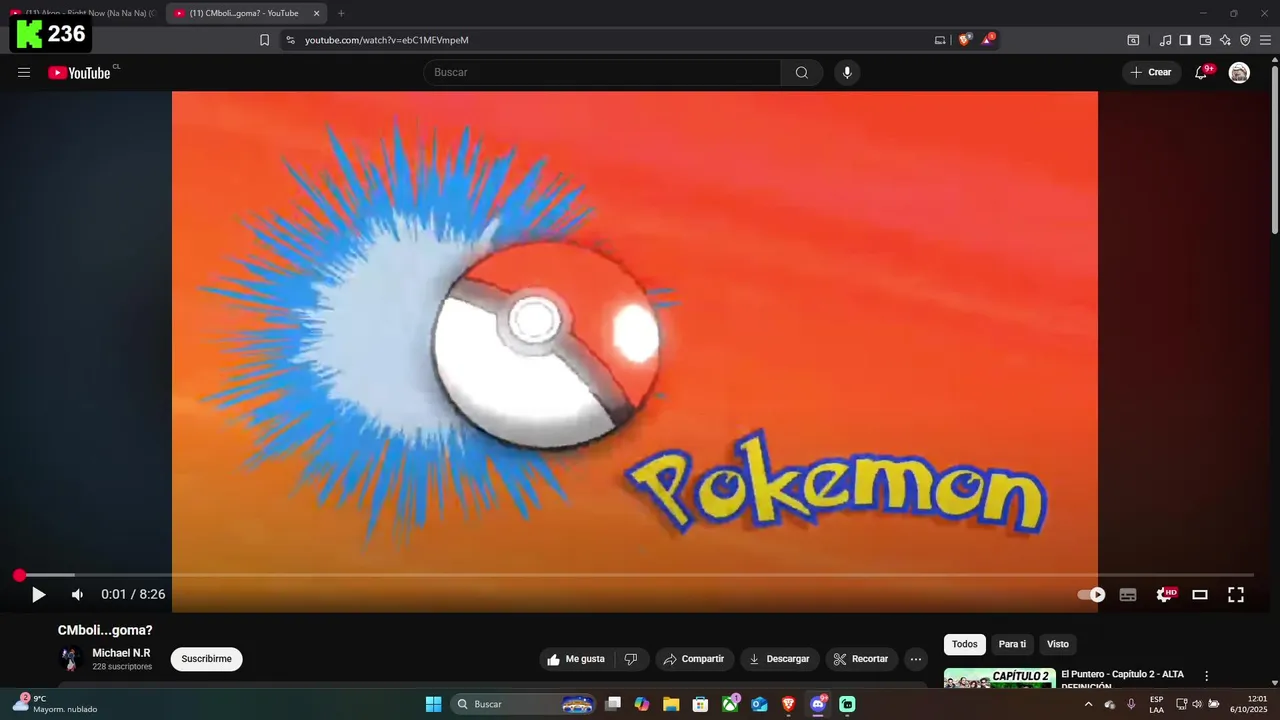This screenshot has height=720, width=1280.
Task: Toggle subtitles in the player
Action: click(x=1128, y=594)
